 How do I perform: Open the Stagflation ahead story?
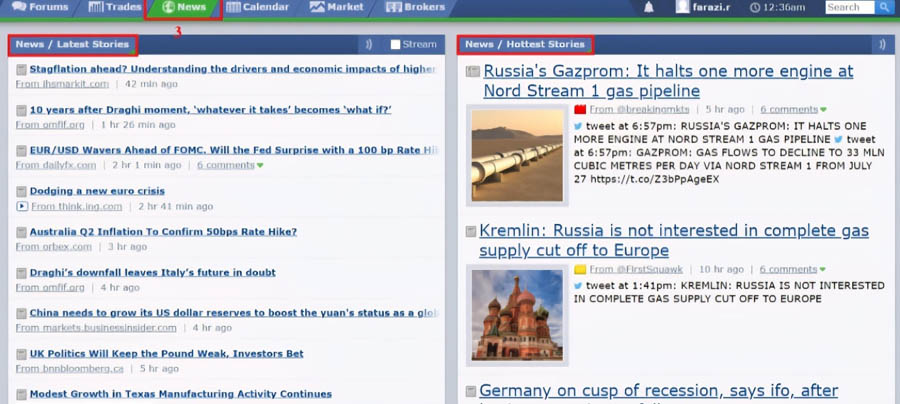click(x=232, y=69)
